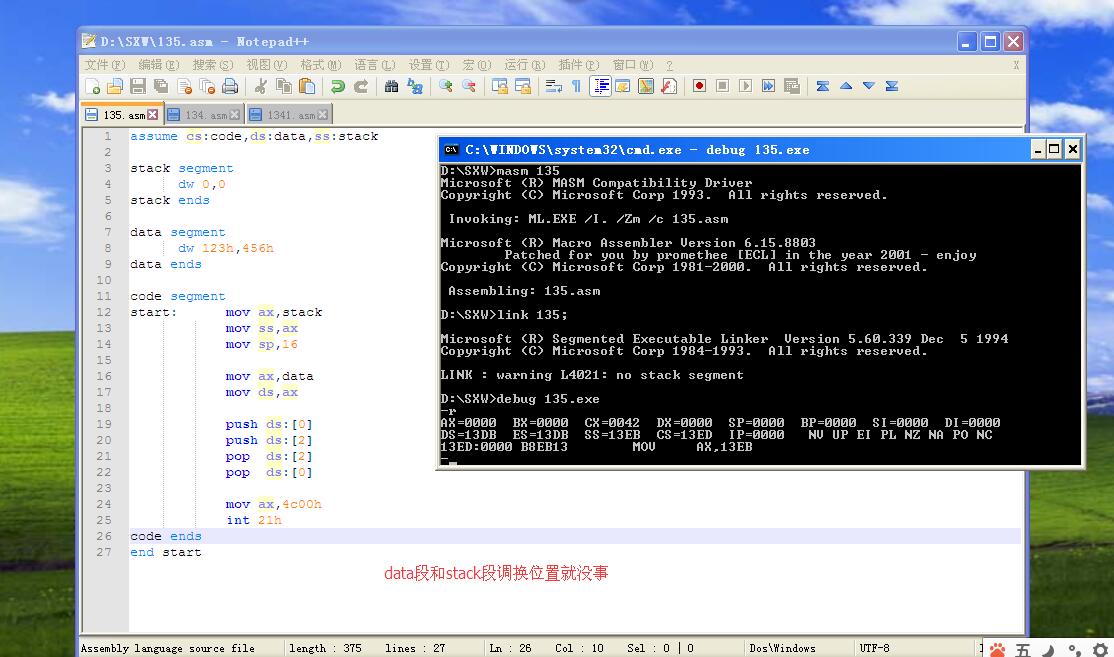Image resolution: width=1114 pixels, height=657 pixels.
Task: Click the Save All icon
Action: [x=161, y=87]
